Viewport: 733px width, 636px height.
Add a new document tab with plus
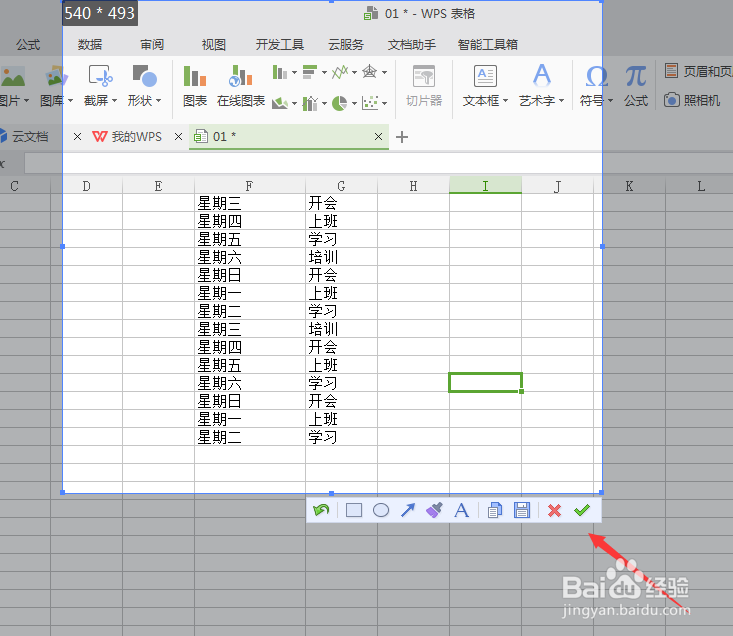[x=402, y=137]
